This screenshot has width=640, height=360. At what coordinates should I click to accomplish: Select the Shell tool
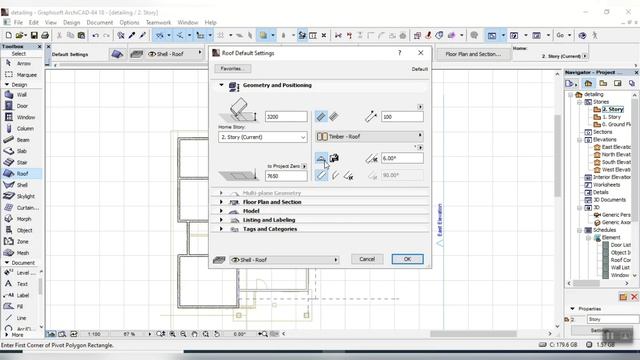point(21,185)
